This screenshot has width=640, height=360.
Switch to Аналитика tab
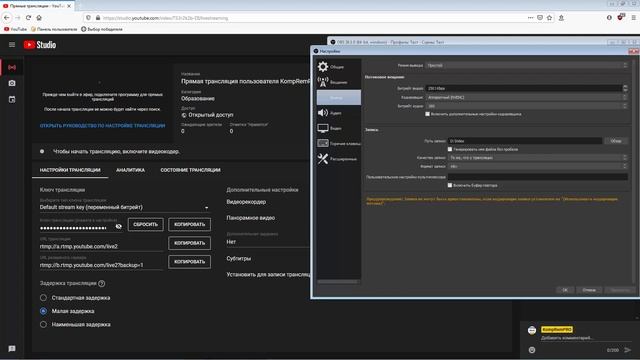pos(130,170)
